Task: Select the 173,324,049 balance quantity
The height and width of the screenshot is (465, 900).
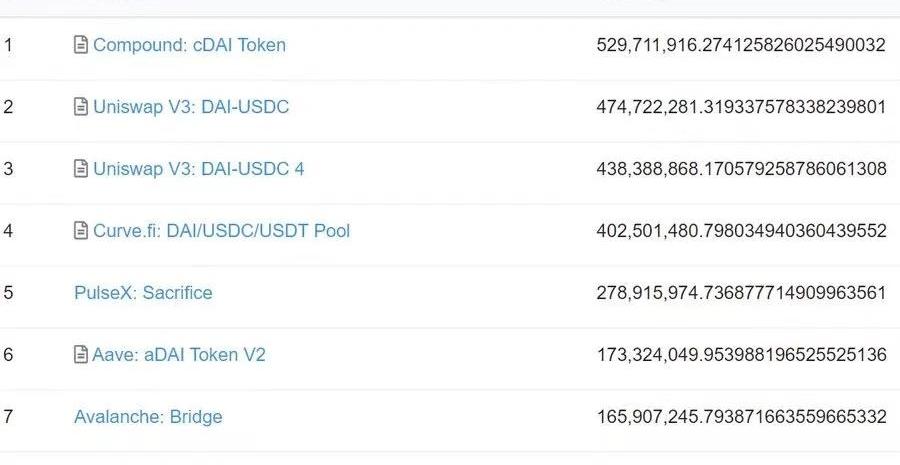Action: coord(742,355)
